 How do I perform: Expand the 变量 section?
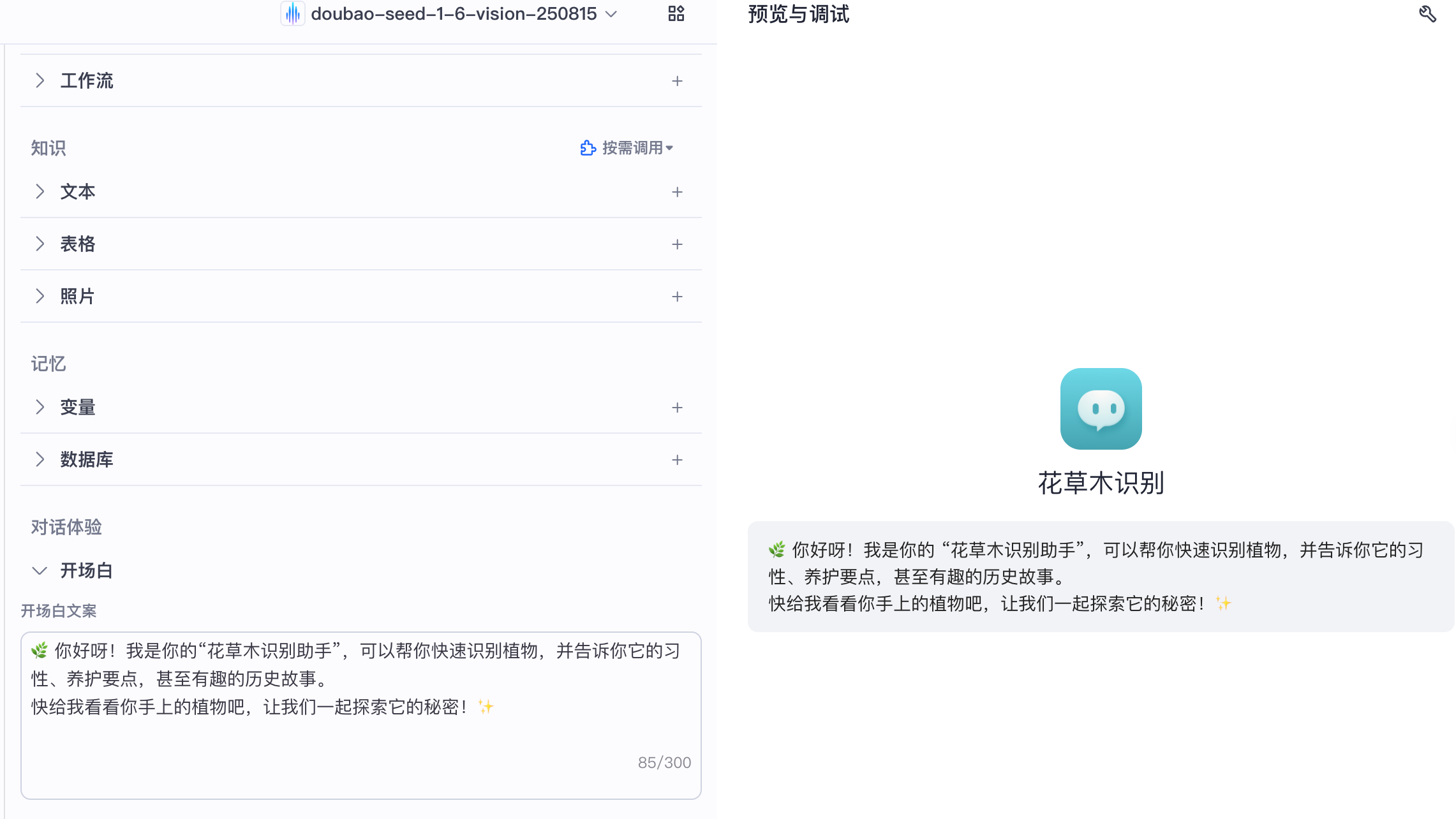(40, 408)
